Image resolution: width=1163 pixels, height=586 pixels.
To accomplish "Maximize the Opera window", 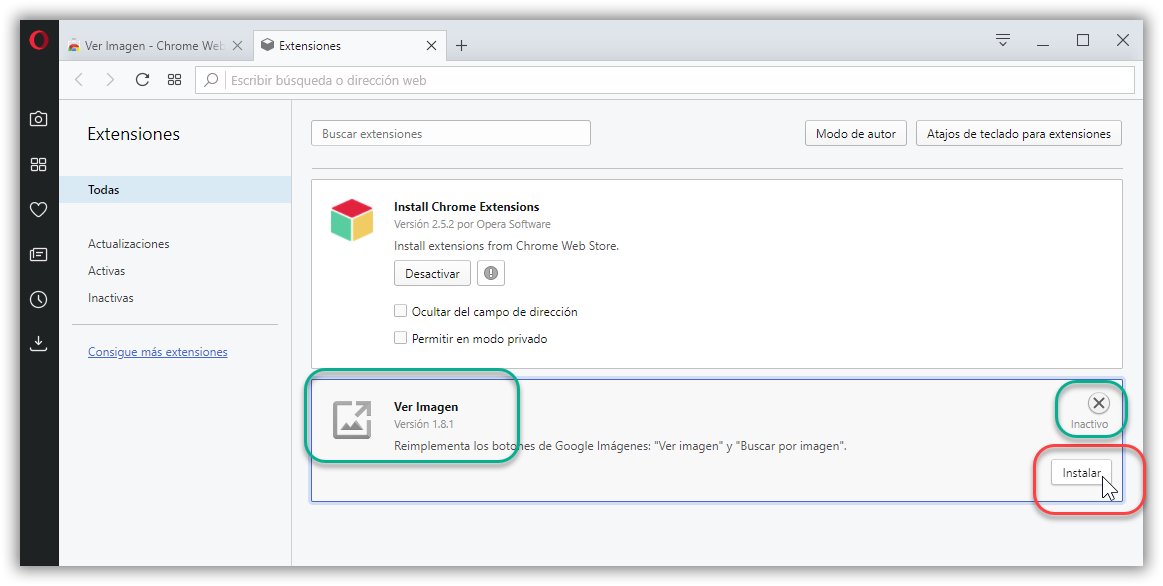I will pyautogui.click(x=1083, y=40).
